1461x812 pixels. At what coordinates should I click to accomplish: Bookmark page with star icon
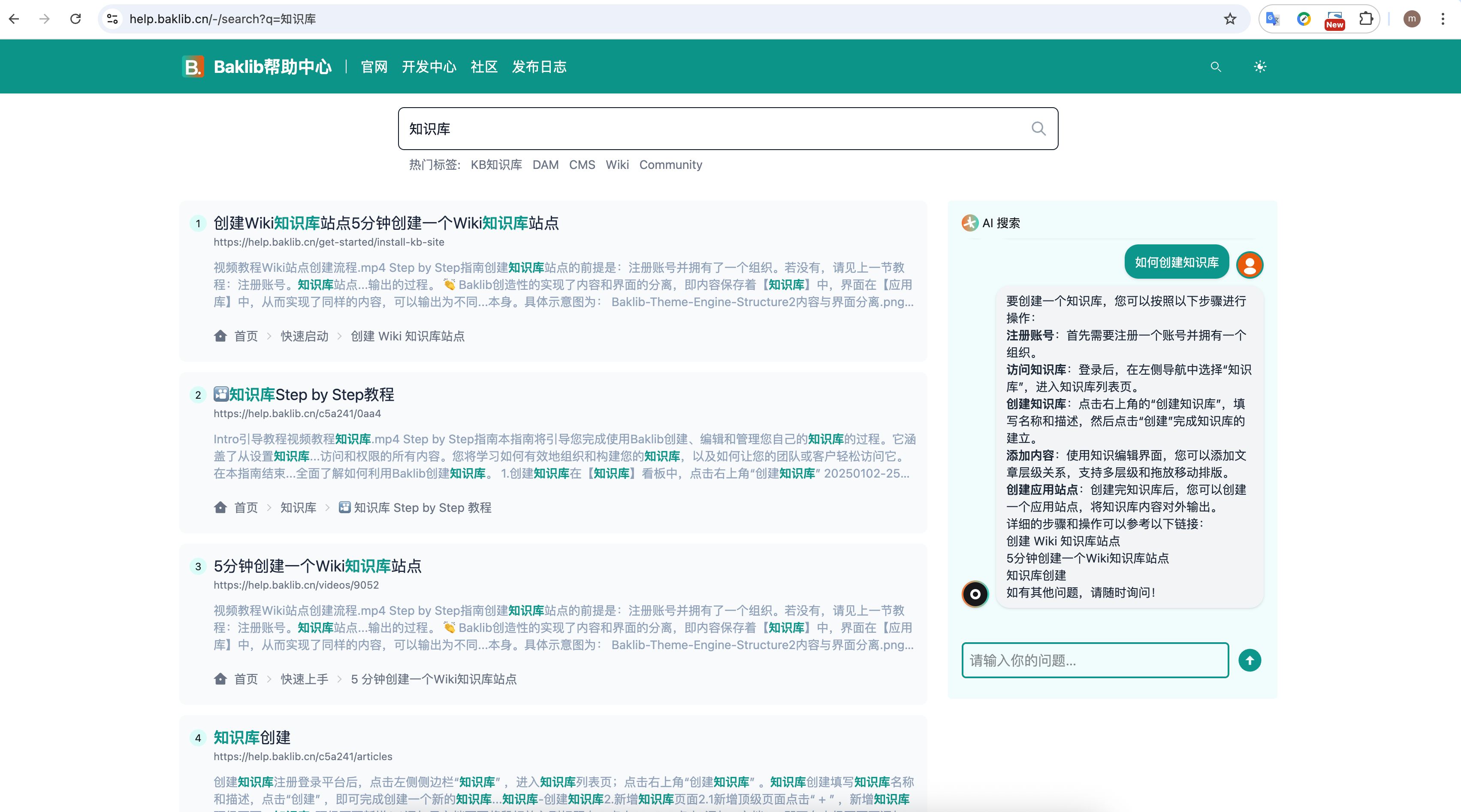click(1230, 19)
